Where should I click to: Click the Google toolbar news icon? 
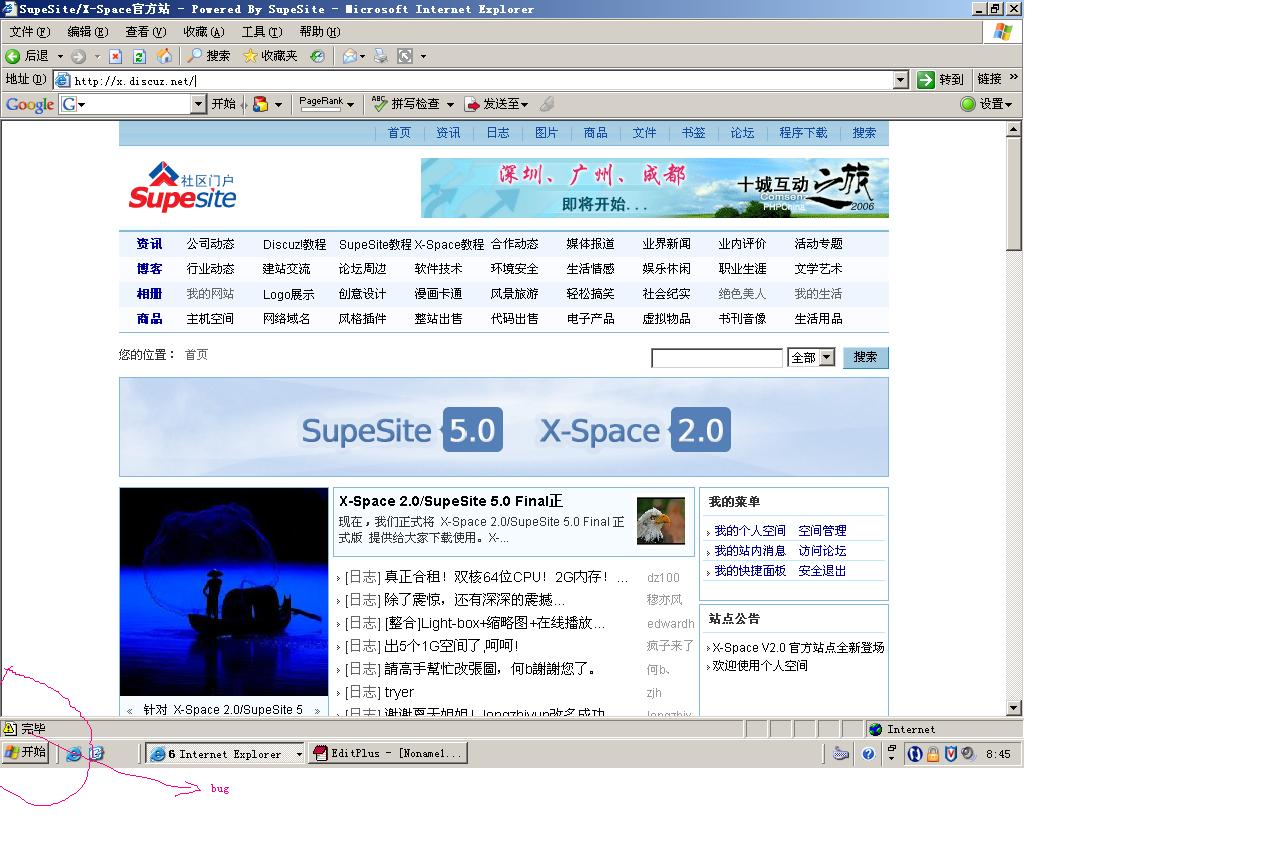tap(260, 104)
